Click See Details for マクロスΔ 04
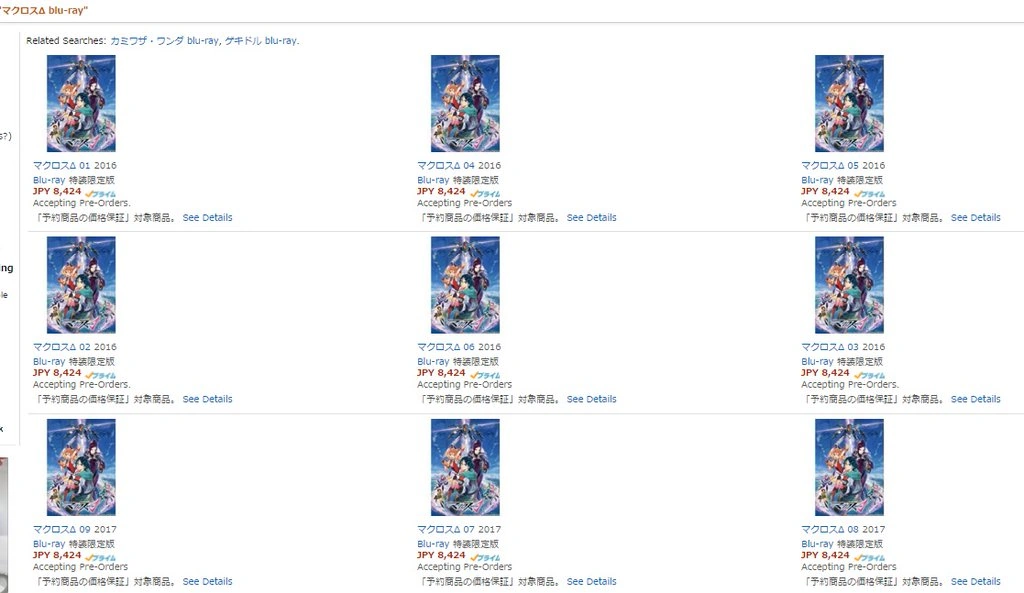Image resolution: width=1024 pixels, height=593 pixels. tap(591, 217)
